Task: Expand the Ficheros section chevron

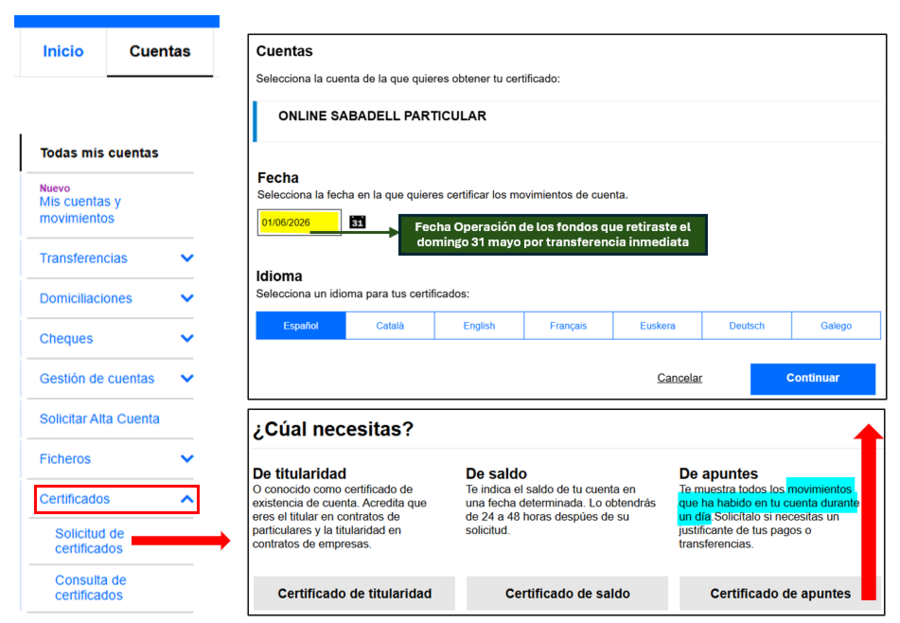Action: (x=187, y=459)
